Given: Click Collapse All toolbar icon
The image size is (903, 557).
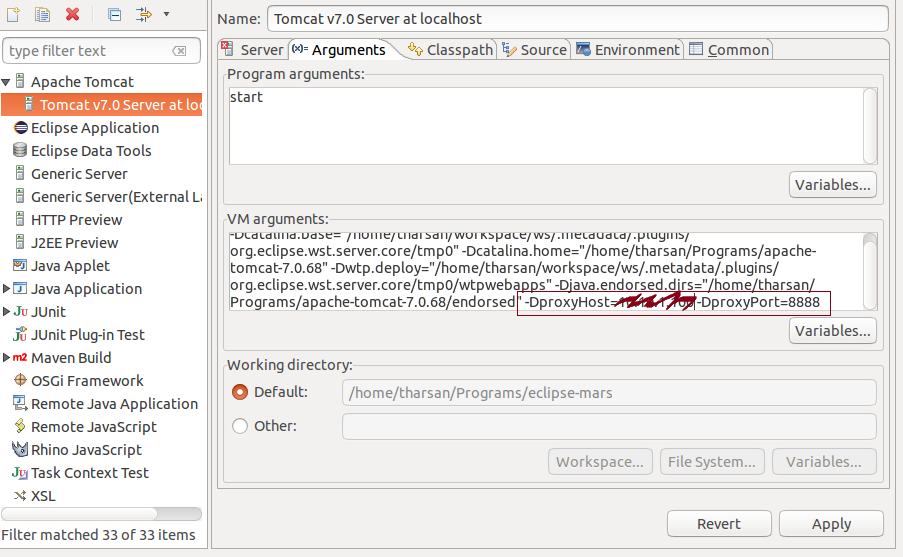Looking at the screenshot, I should pos(115,14).
